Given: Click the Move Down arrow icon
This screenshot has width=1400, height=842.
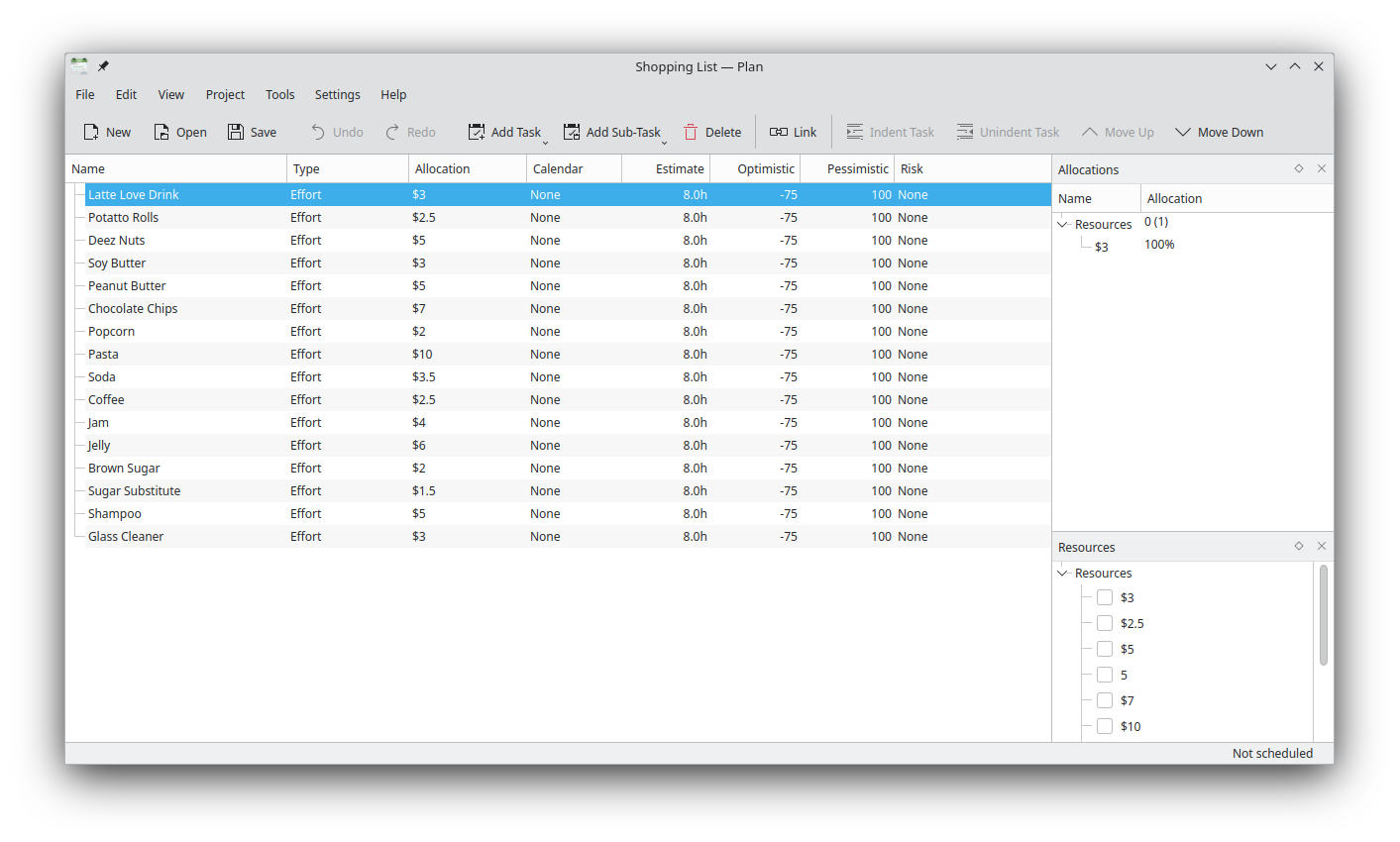Looking at the screenshot, I should click(1183, 132).
